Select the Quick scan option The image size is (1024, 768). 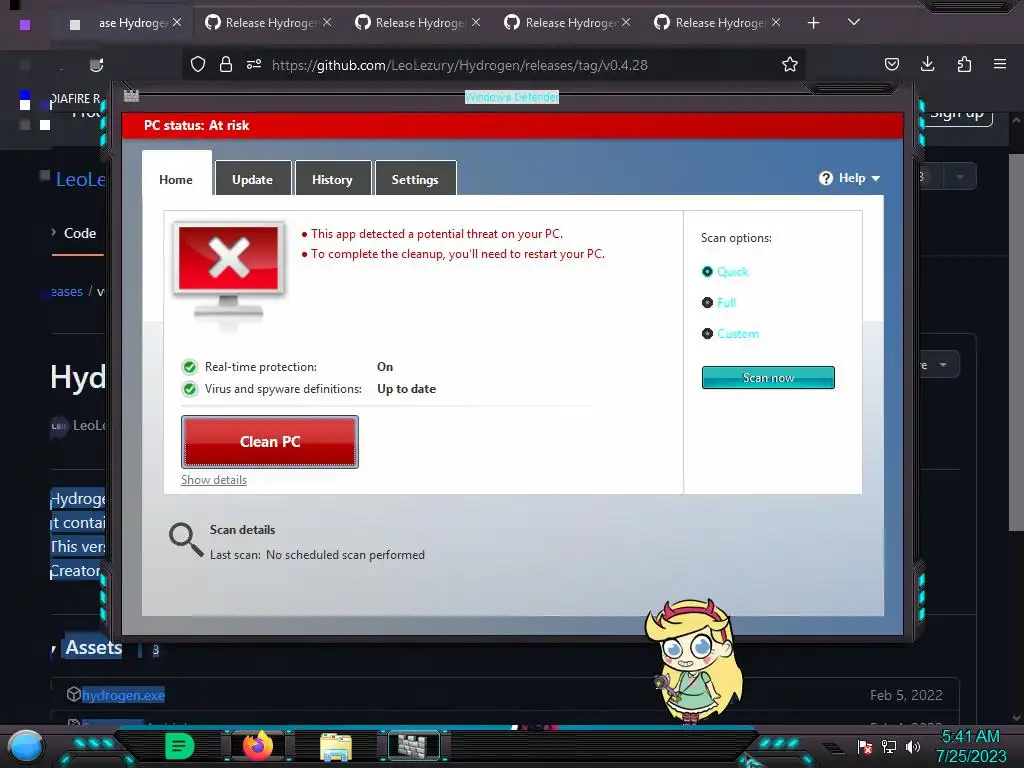[x=725, y=272]
